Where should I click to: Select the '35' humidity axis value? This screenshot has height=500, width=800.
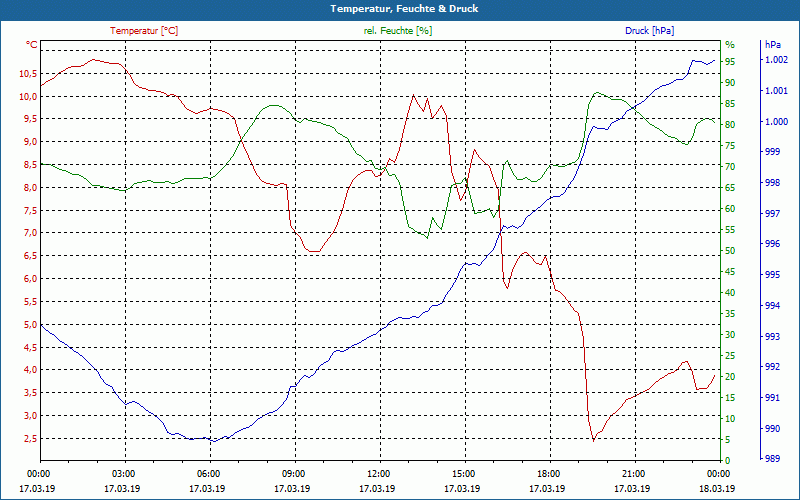(730, 314)
